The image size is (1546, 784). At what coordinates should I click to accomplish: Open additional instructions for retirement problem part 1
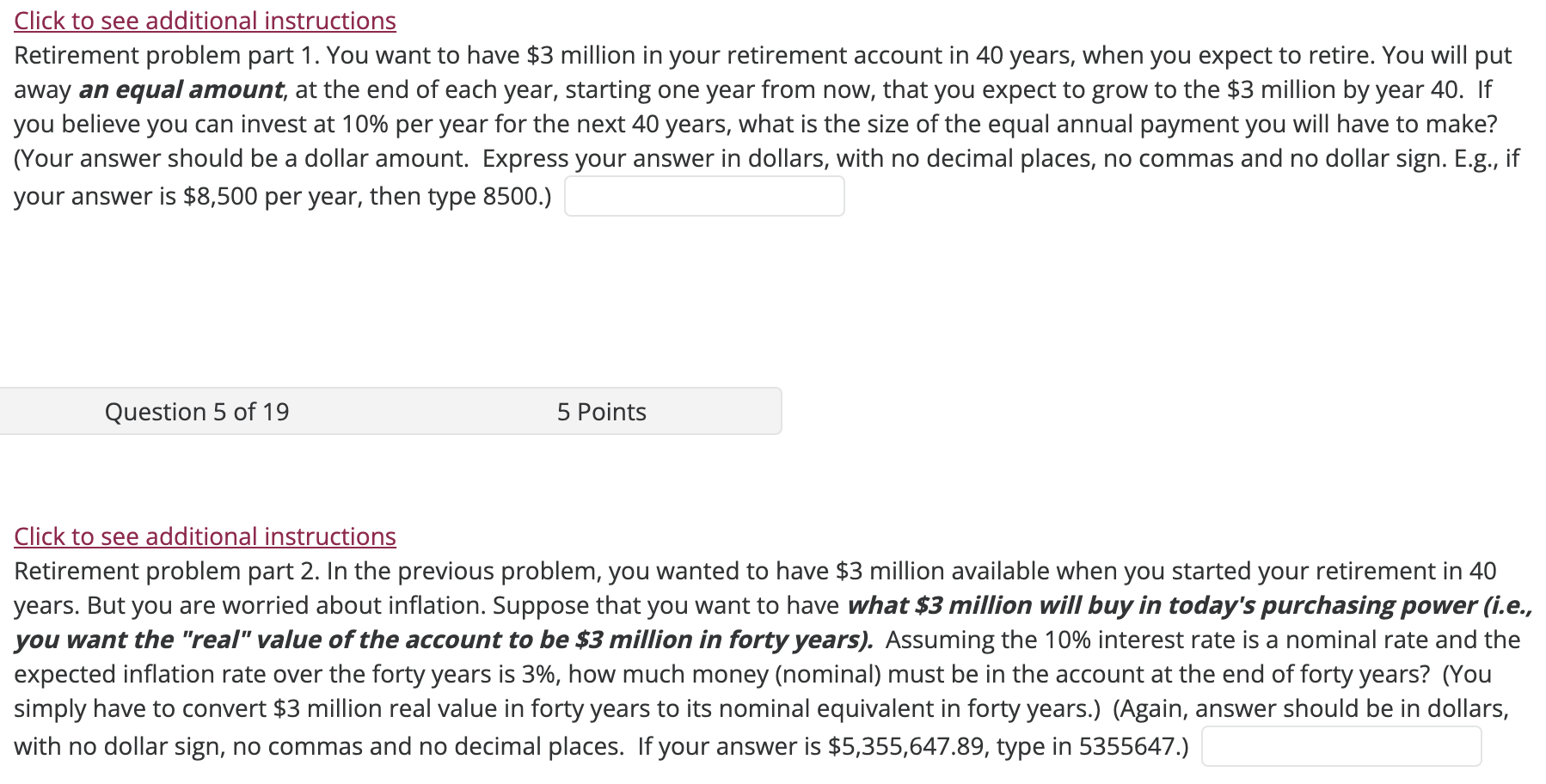205,21
